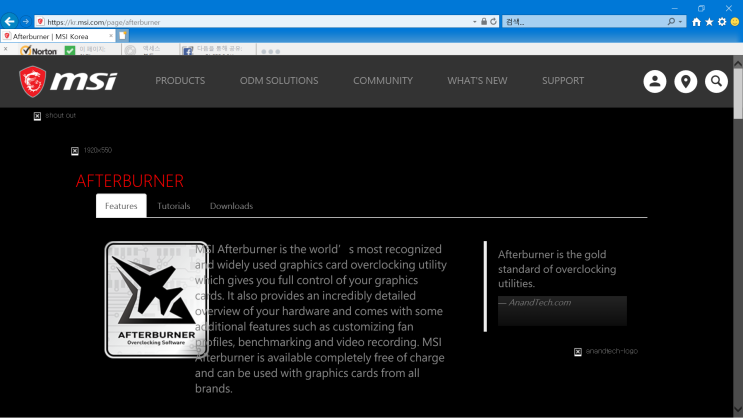Open Favorites star icon
This screenshot has width=743, height=418.
pyautogui.click(x=709, y=22)
